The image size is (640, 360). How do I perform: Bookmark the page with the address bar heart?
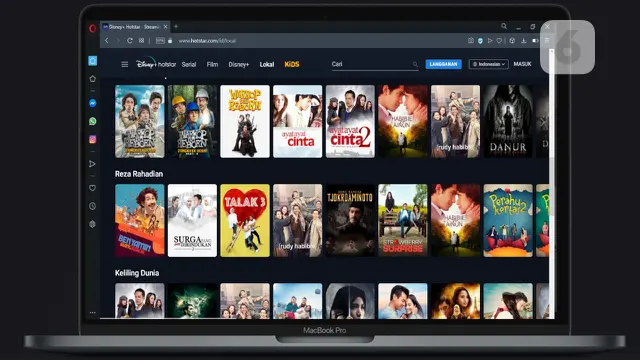pyautogui.click(x=499, y=40)
